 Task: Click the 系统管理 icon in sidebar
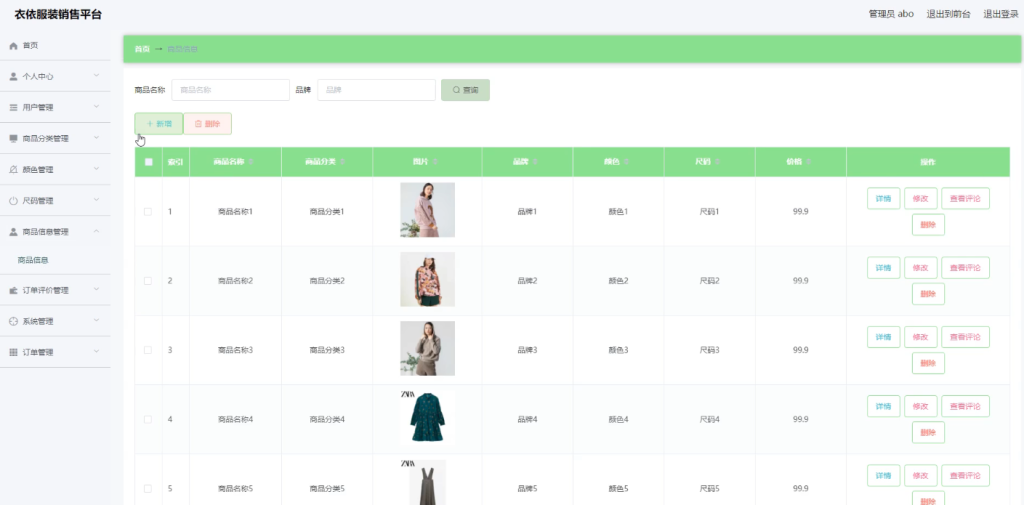click(x=13, y=321)
